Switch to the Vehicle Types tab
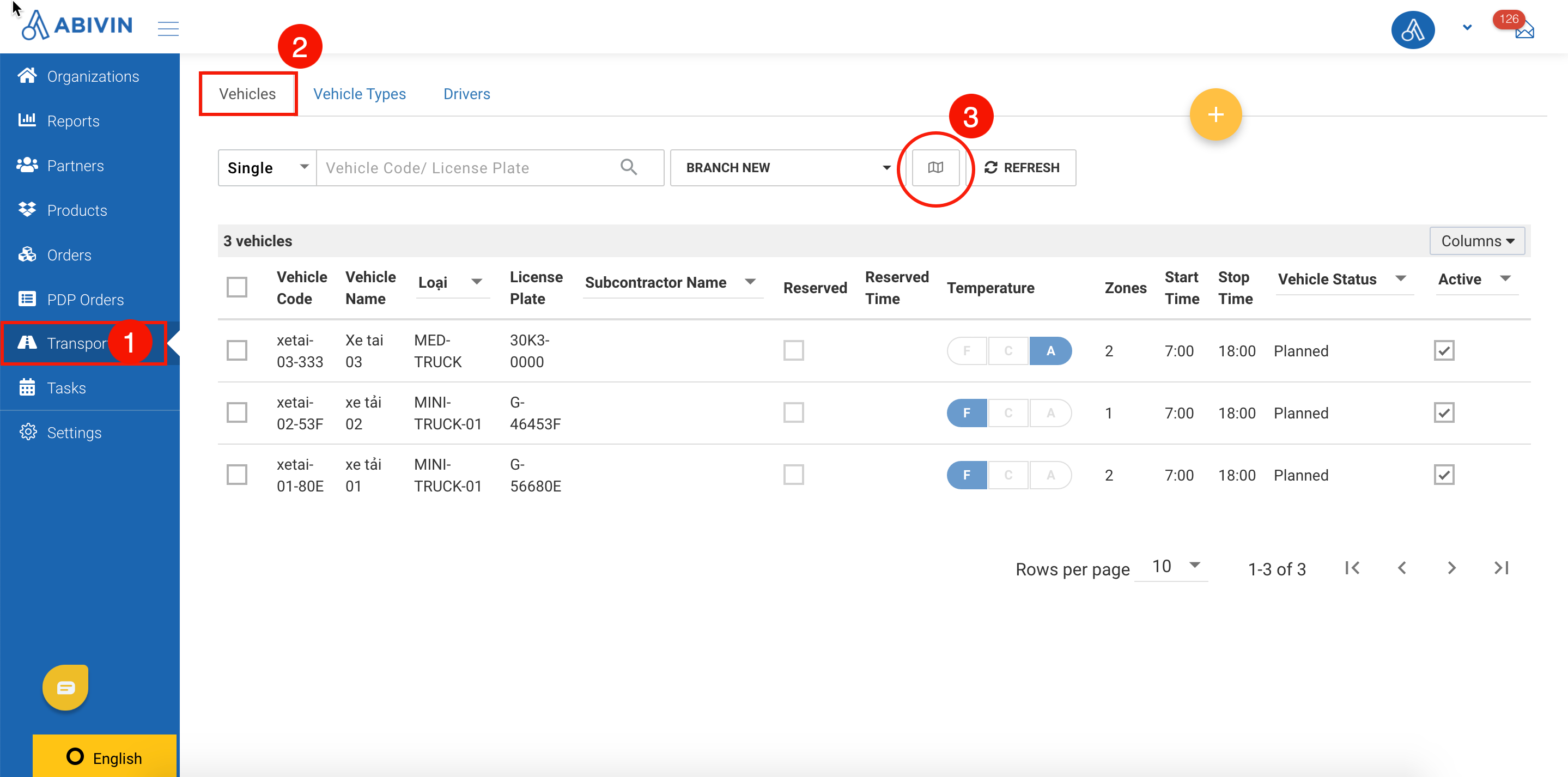Screen dimensions: 1568x777 point(359,94)
